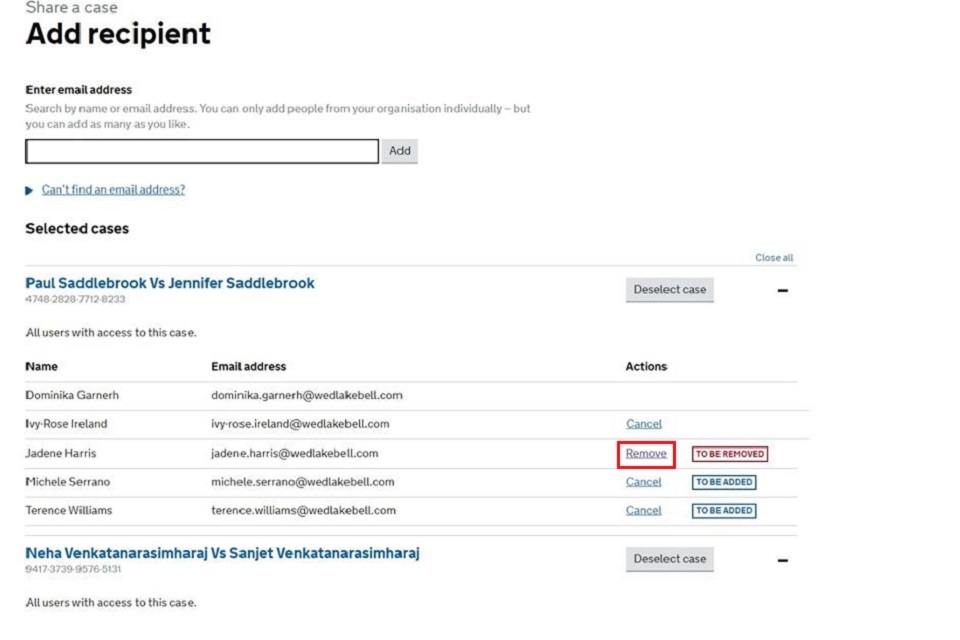Click the Actions column header
Viewport: 960px width, 640px height.
tap(646, 367)
